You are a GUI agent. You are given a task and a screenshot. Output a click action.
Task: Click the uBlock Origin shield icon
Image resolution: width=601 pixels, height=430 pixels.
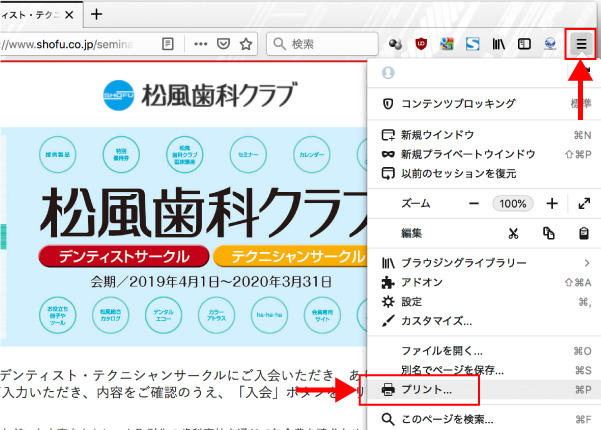click(x=421, y=44)
